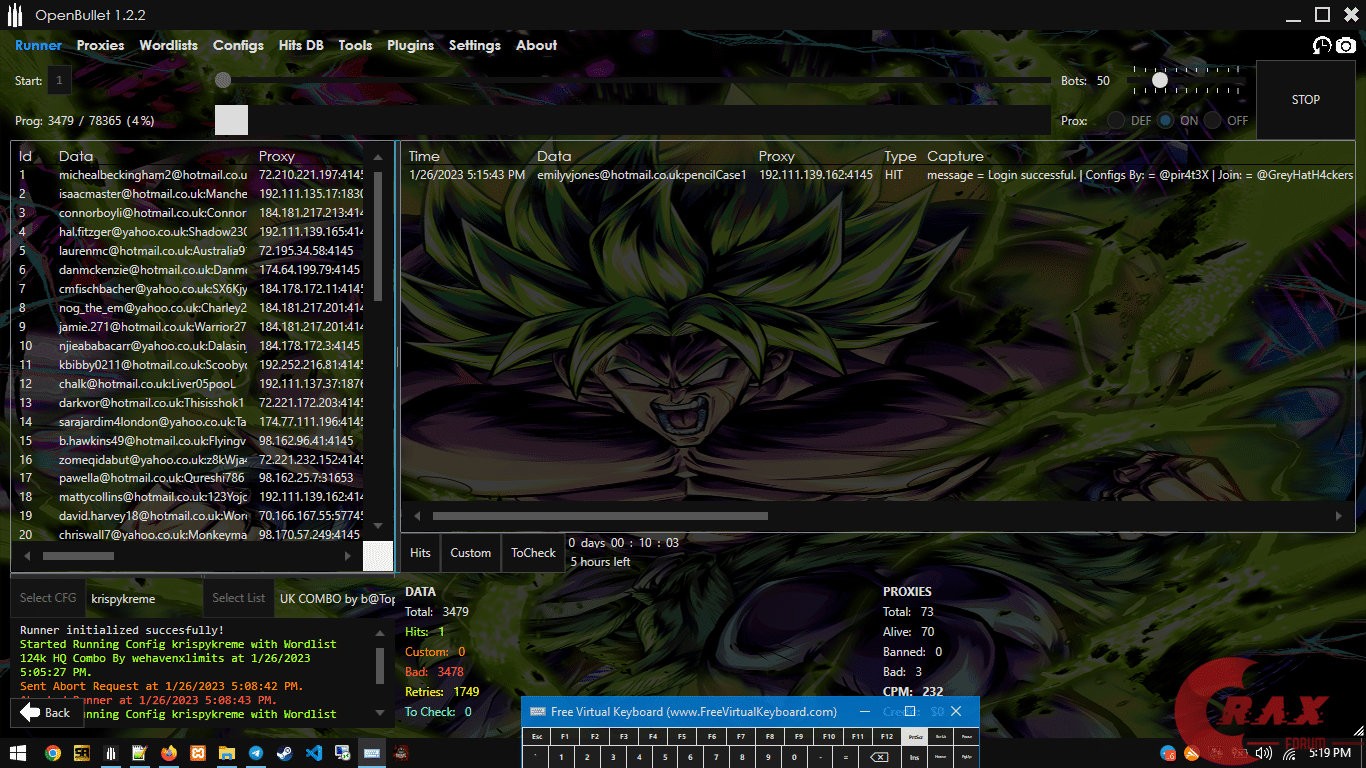This screenshot has height=768, width=1366.
Task: Open Visual Studio Code from taskbar
Action: [314, 753]
